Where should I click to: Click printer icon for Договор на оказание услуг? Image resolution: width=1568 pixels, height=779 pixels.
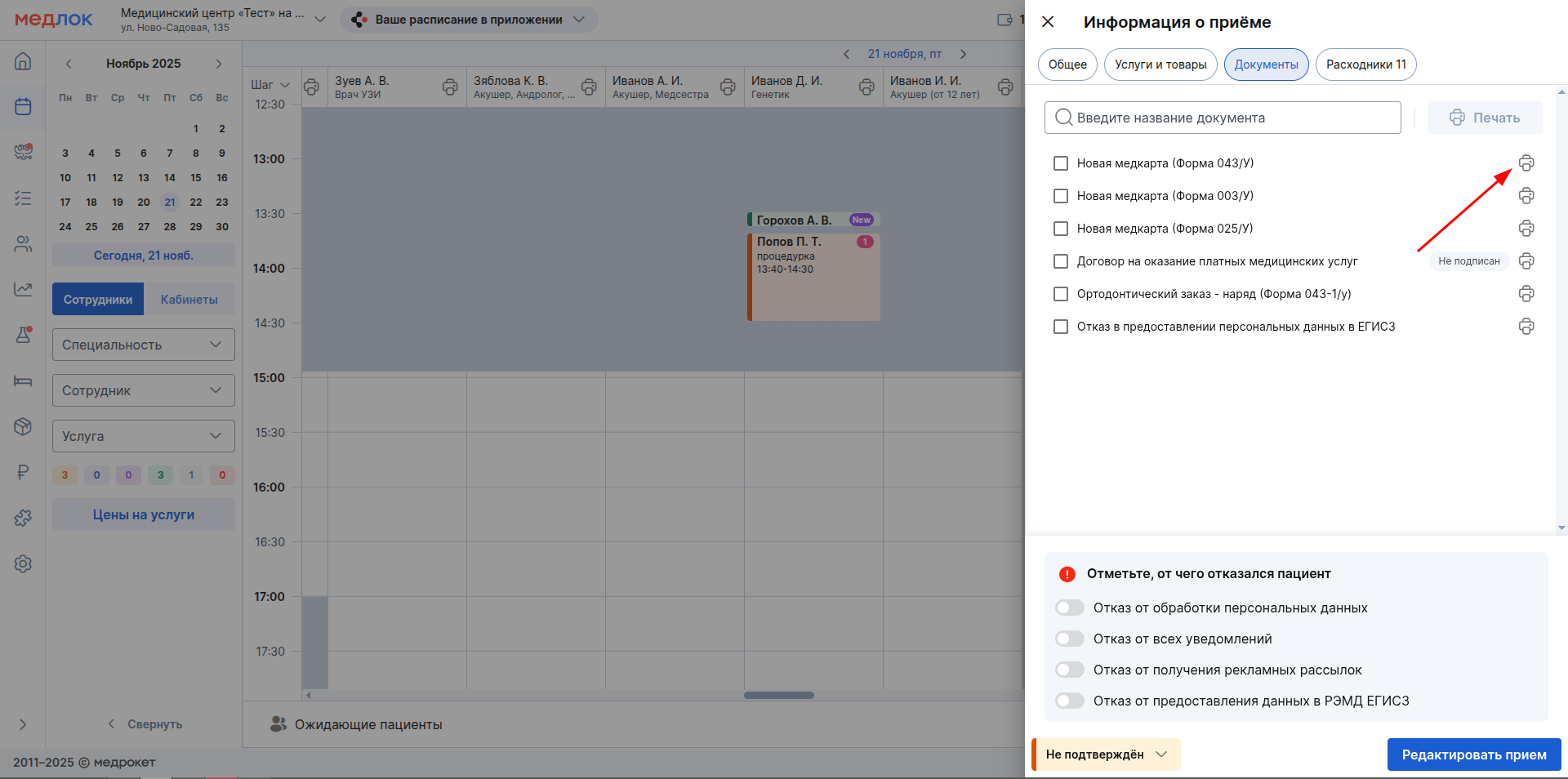pos(1526,261)
